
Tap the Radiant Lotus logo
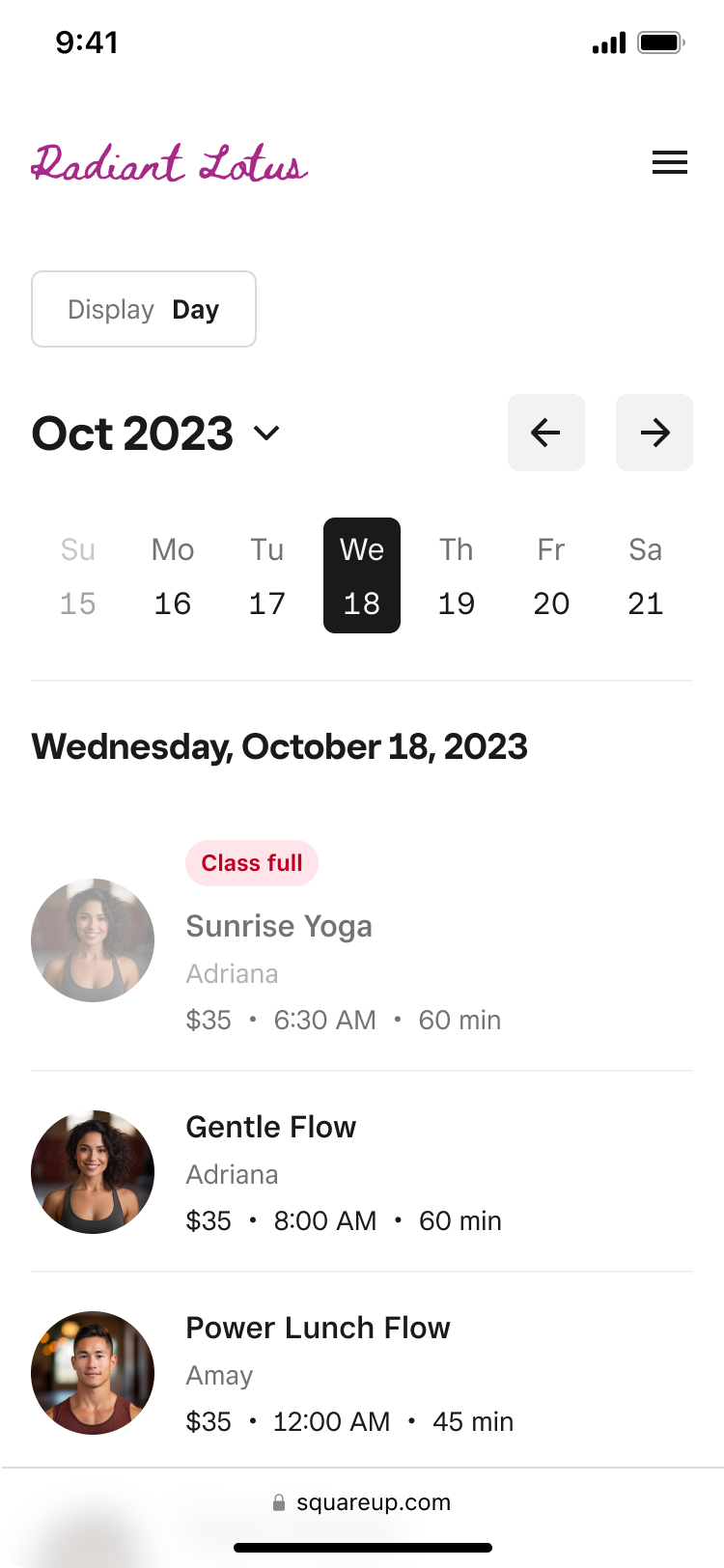tap(170, 164)
